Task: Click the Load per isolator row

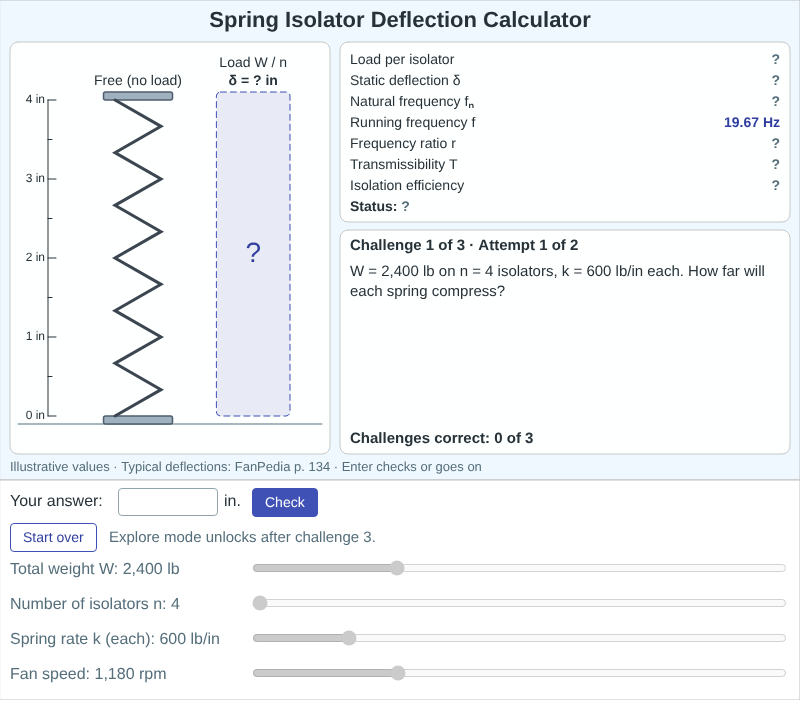Action: (x=565, y=60)
